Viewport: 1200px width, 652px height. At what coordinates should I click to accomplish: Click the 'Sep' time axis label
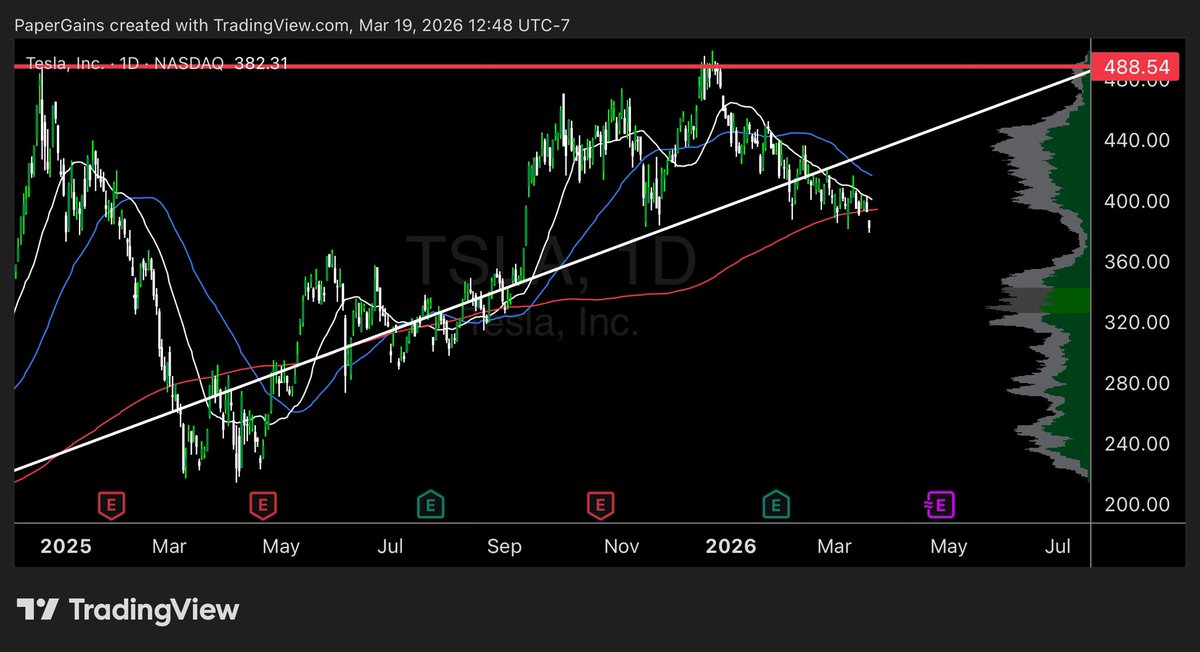(505, 547)
